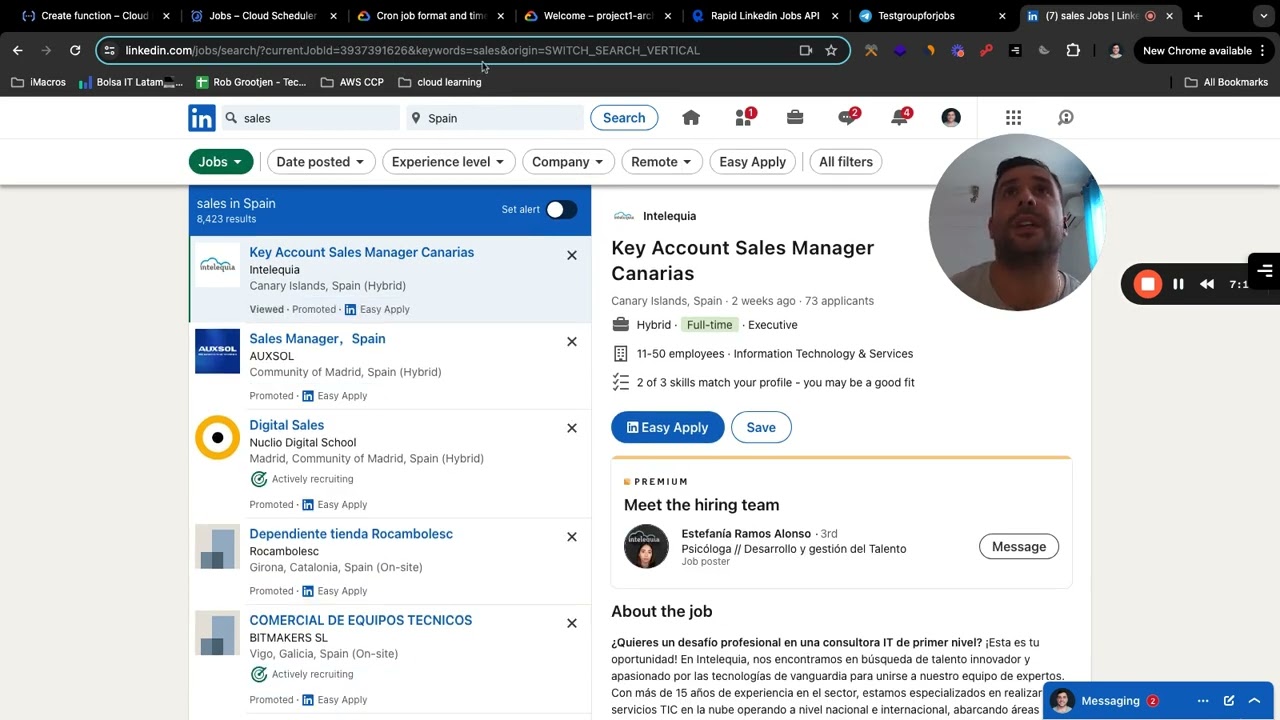
Task: Open Messaging bar three-dot options
Action: click(1203, 701)
